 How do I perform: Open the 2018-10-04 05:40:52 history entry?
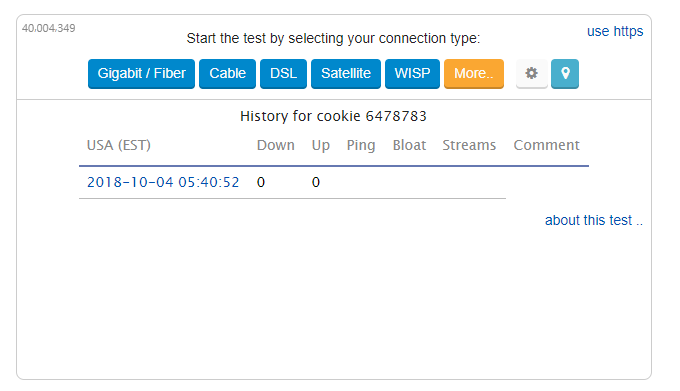(163, 182)
